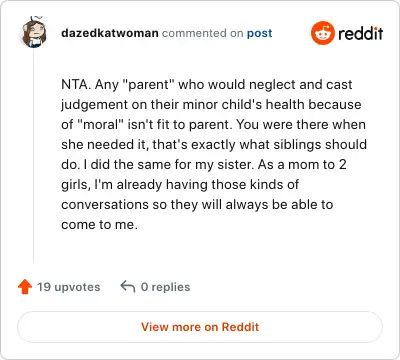Click the "commented on" header text
Image resolution: width=400 pixels, height=360 pixels.
pos(202,33)
